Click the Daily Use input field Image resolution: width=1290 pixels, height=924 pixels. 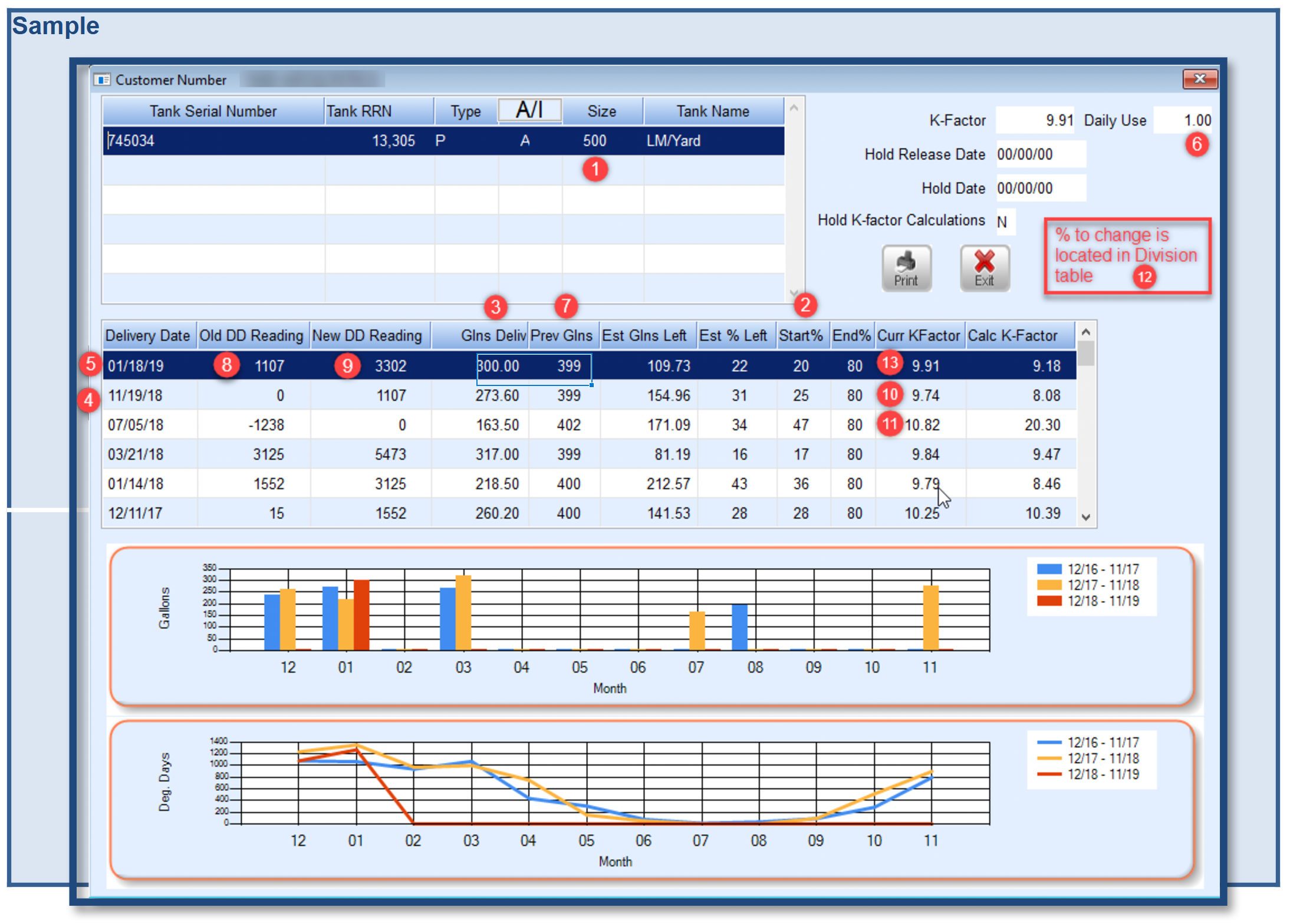[x=1182, y=120]
